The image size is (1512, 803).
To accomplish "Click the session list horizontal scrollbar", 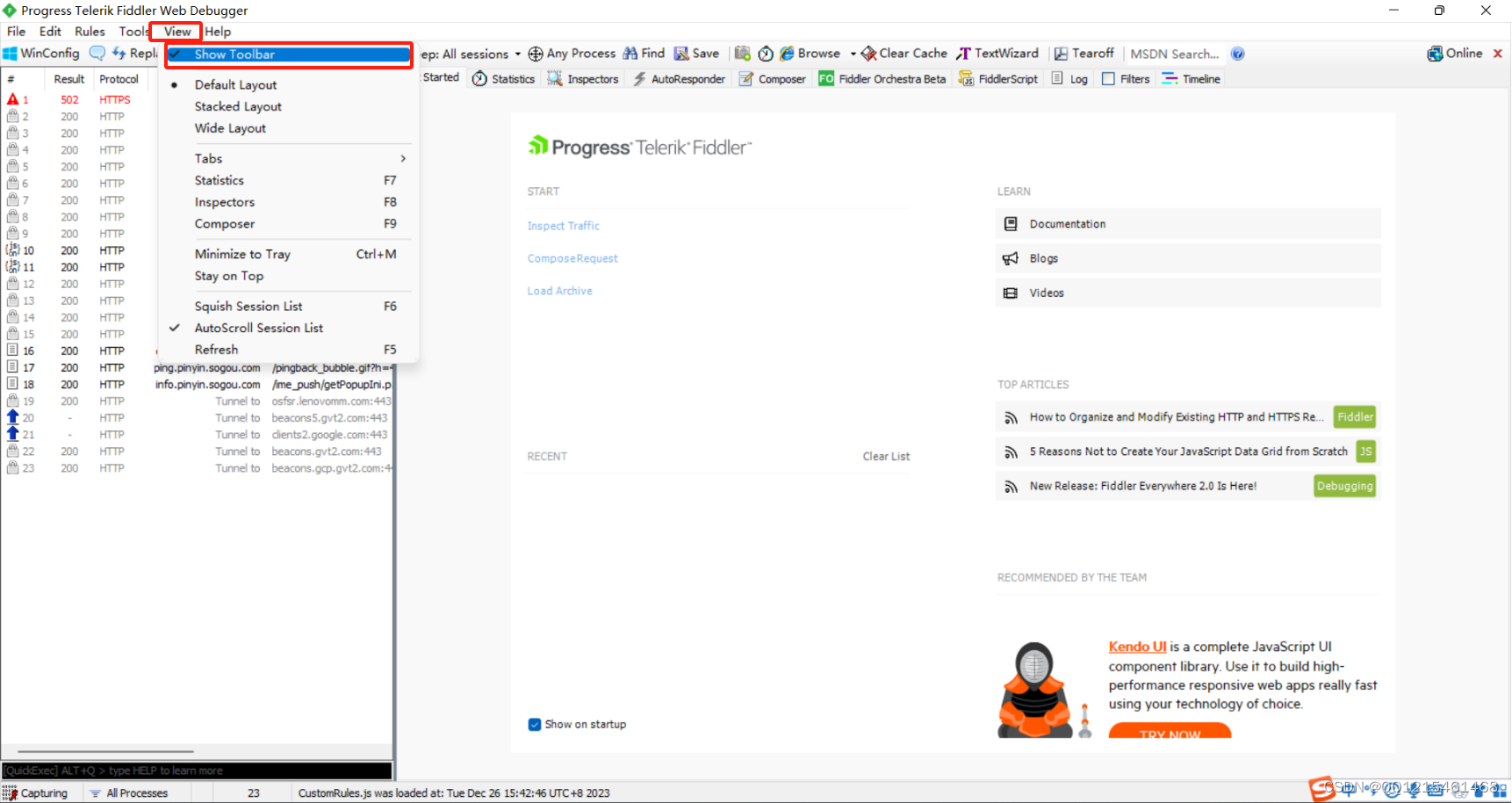I will (x=105, y=752).
